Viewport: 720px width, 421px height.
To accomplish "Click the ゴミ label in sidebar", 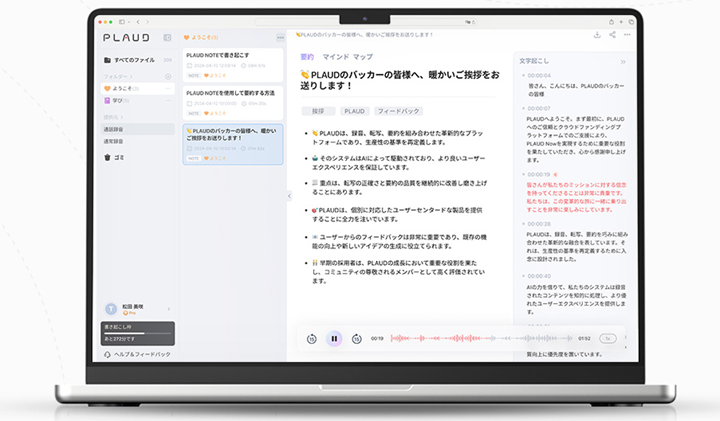I will coord(119,157).
